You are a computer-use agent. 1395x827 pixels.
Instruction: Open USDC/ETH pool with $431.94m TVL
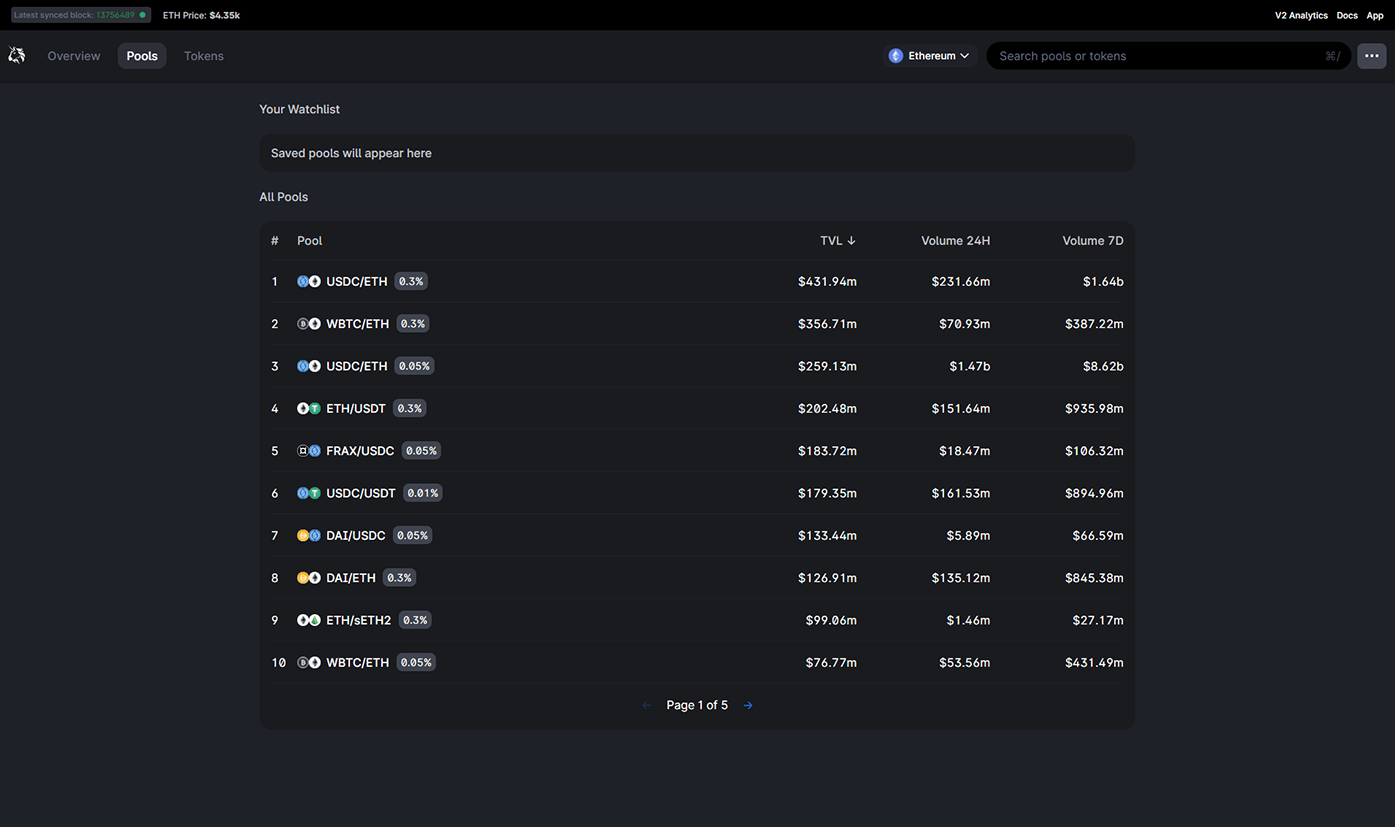(x=697, y=282)
